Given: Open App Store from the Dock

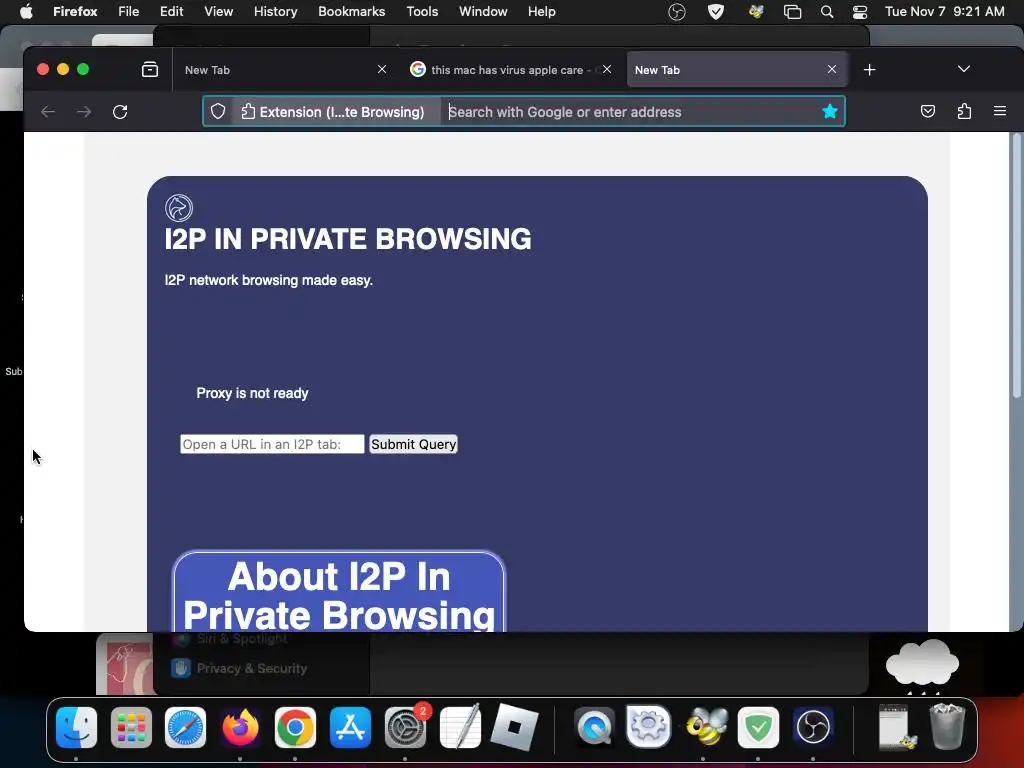Looking at the screenshot, I should (x=350, y=727).
